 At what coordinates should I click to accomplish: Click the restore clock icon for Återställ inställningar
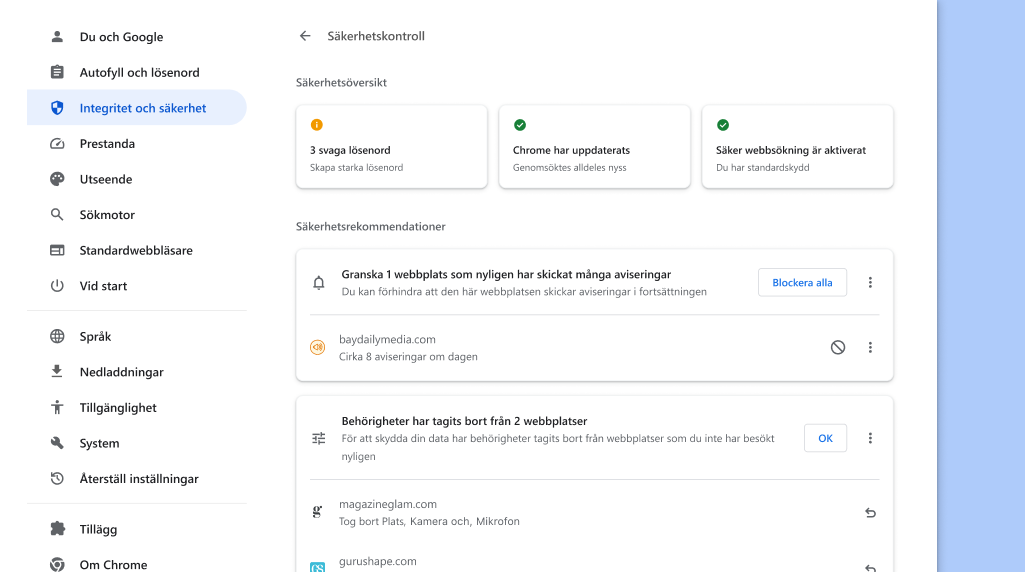(58, 479)
